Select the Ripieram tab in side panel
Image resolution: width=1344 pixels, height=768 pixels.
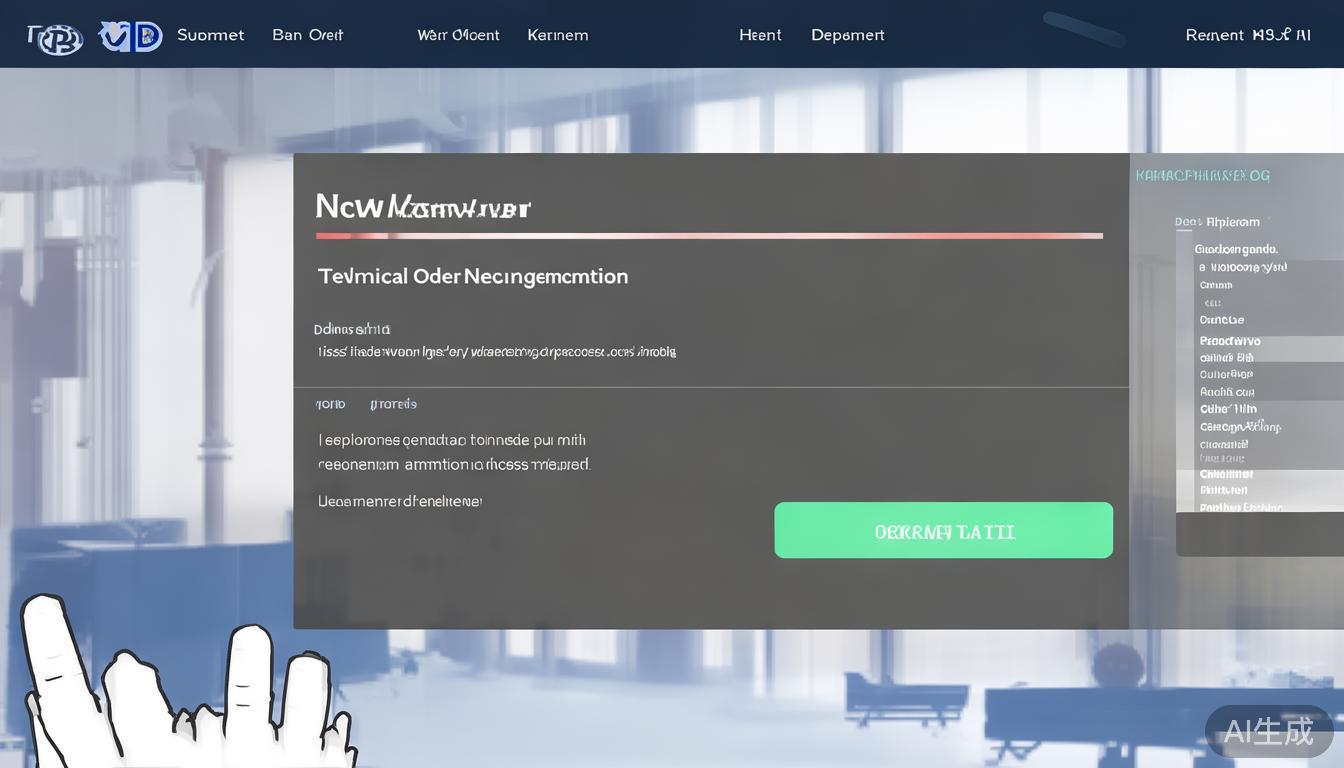click(x=1232, y=222)
